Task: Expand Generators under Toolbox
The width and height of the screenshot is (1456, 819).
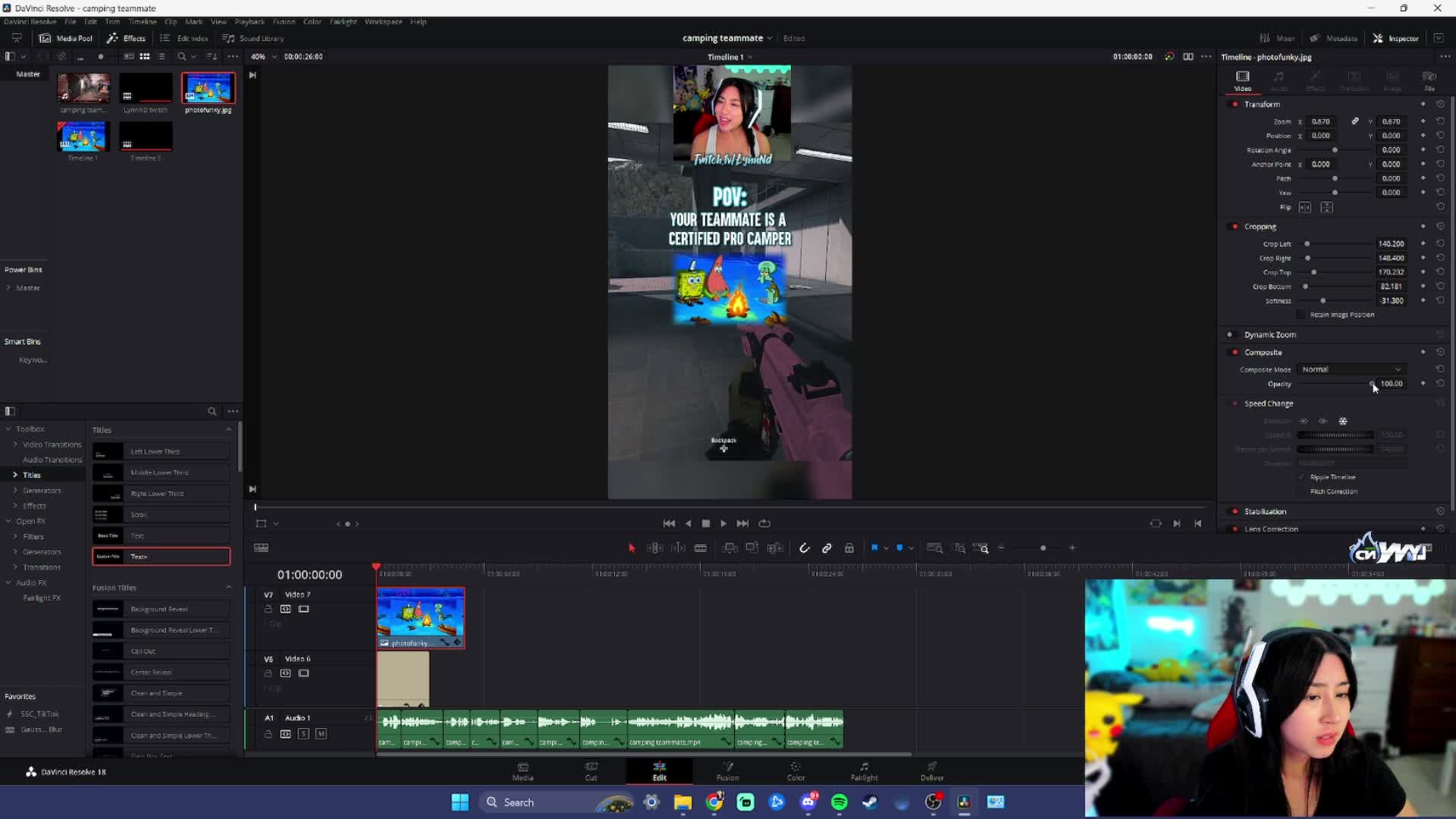Action: [15, 491]
